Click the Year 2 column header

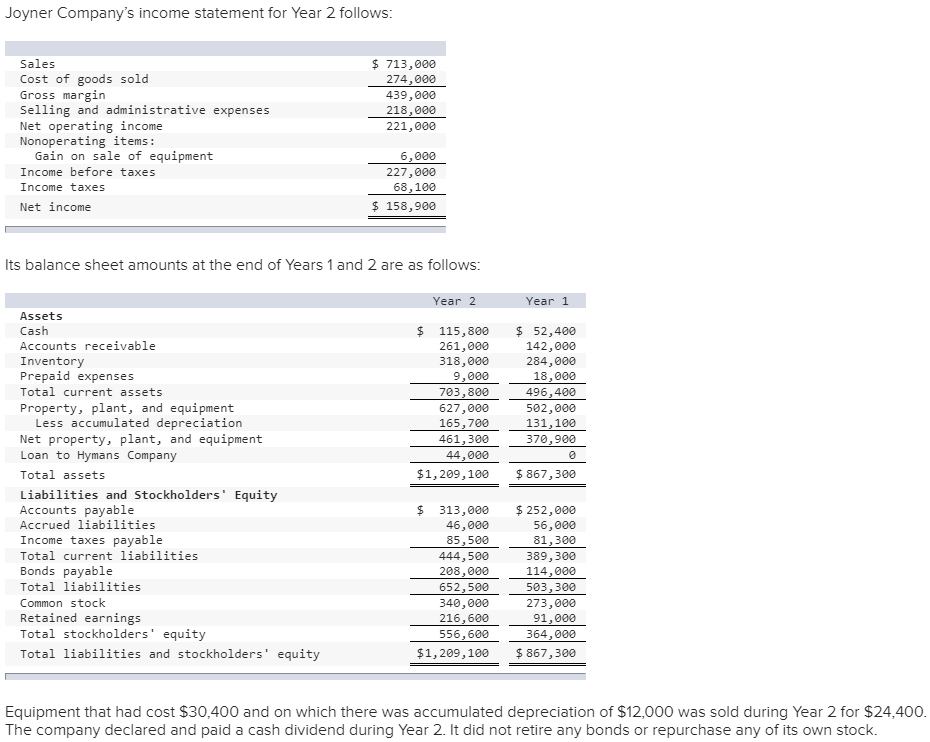coord(454,300)
